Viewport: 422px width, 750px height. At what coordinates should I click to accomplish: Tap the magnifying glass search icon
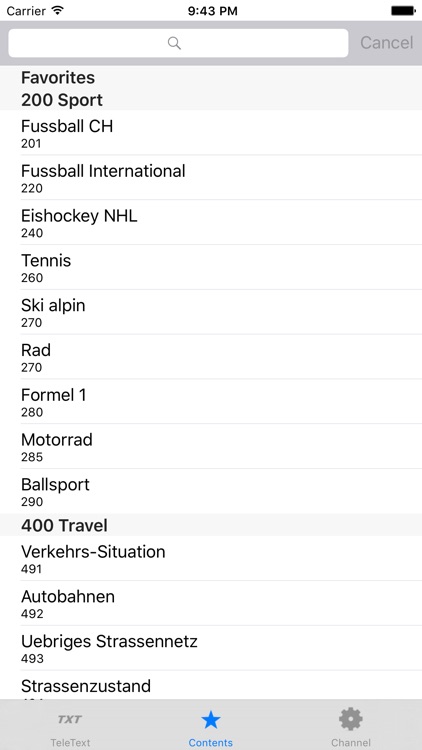175,43
